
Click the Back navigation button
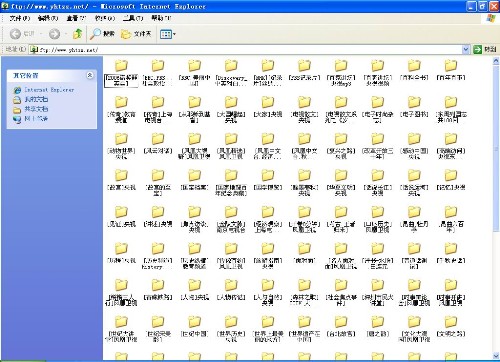point(22,34)
